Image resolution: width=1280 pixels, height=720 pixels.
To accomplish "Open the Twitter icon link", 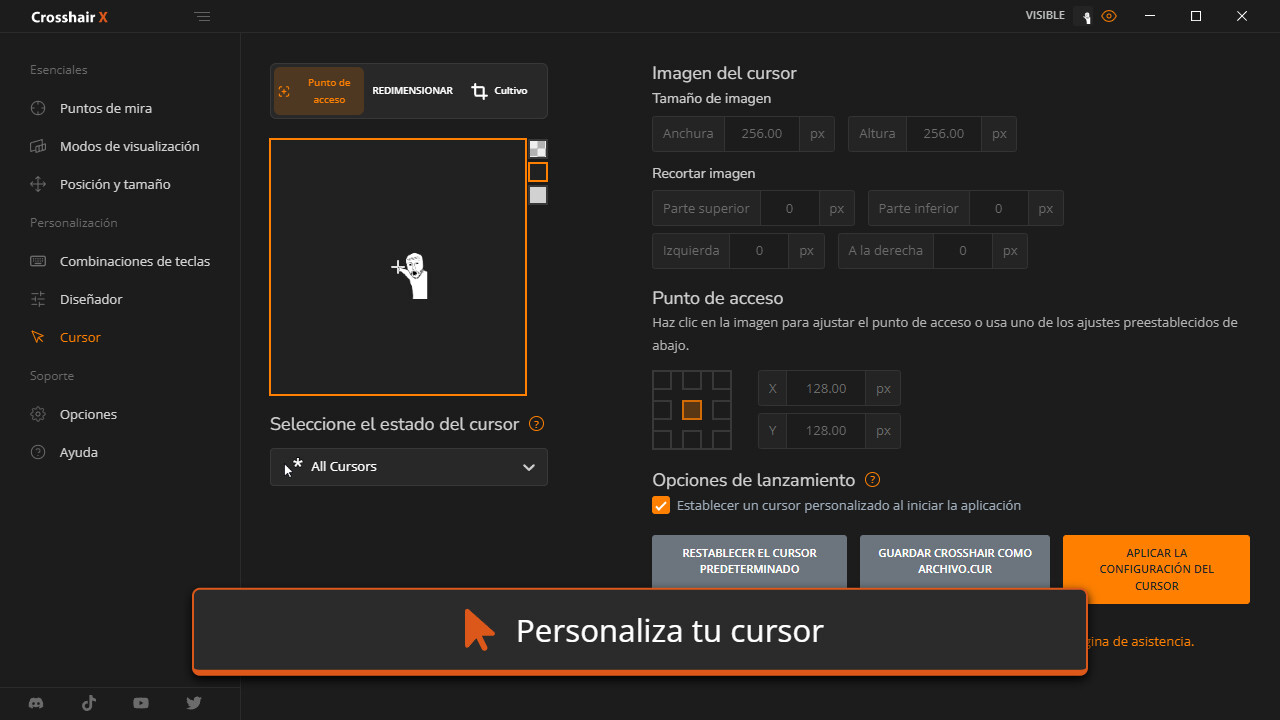I will tap(194, 703).
